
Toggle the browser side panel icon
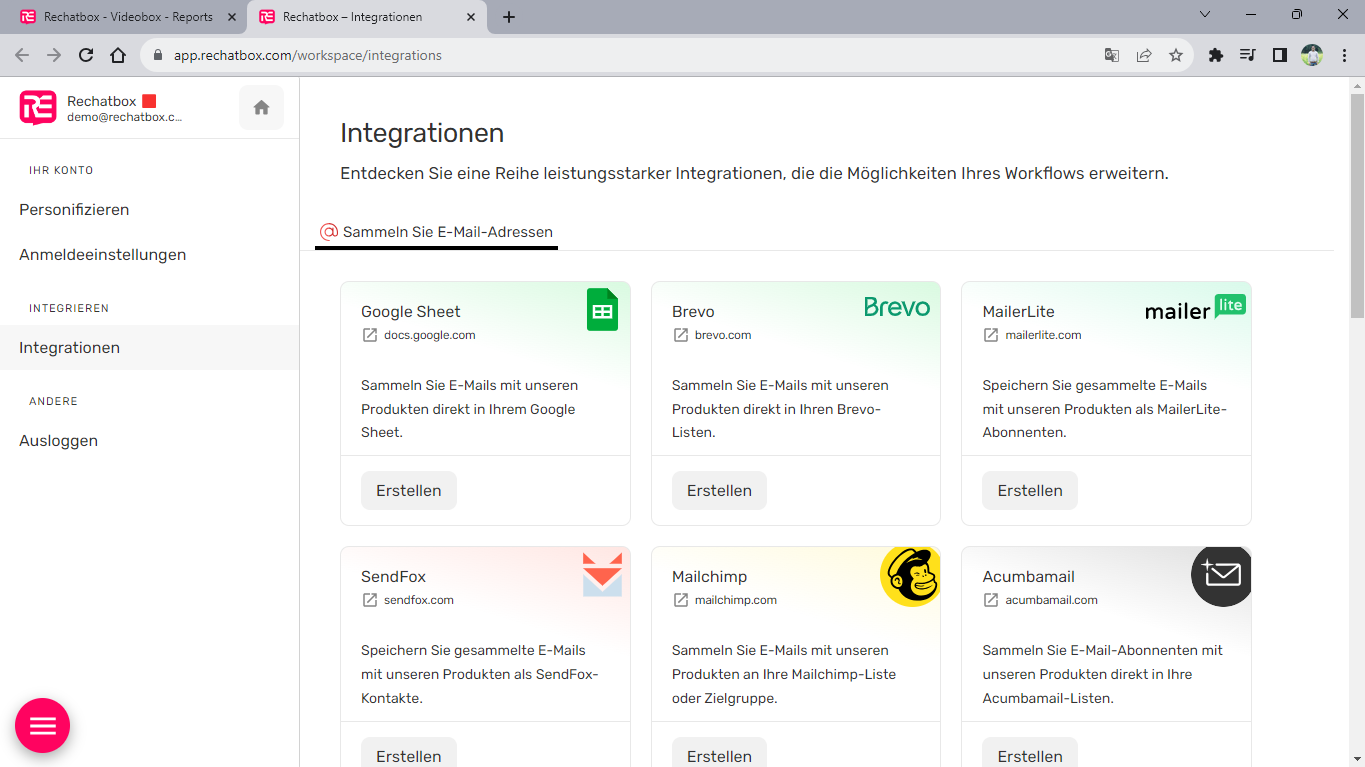tap(1280, 55)
